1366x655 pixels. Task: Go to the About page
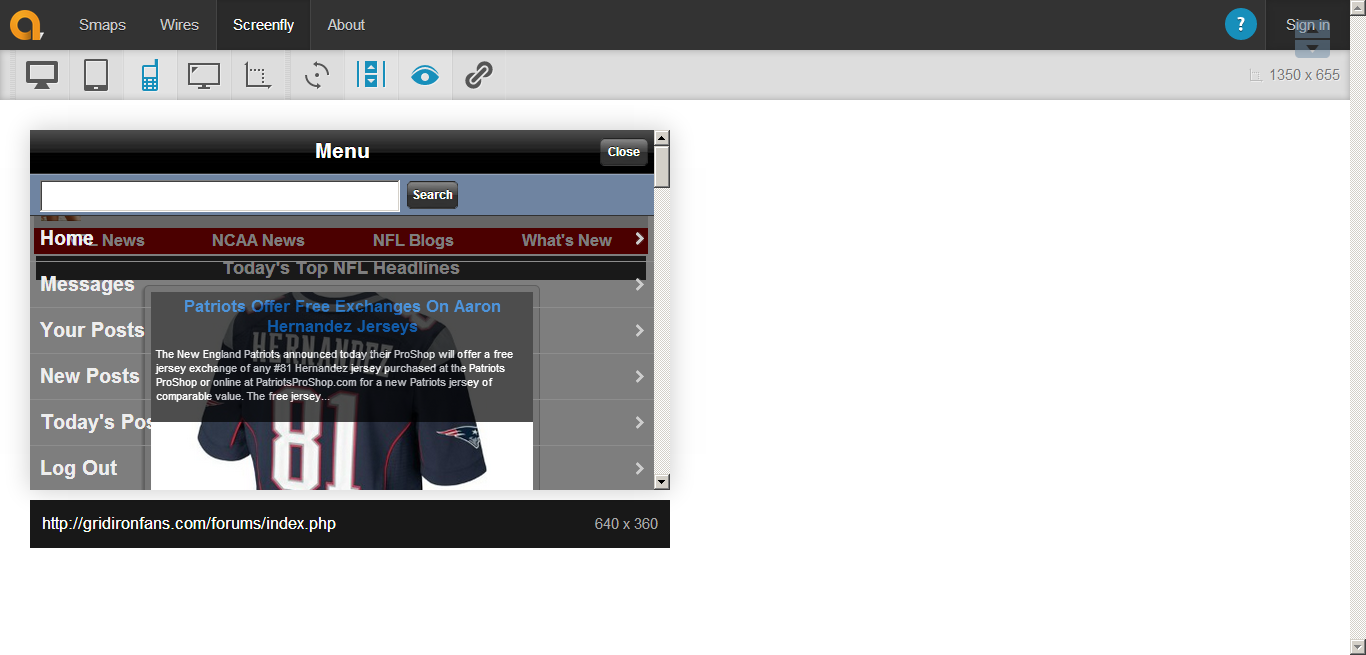[347, 24]
